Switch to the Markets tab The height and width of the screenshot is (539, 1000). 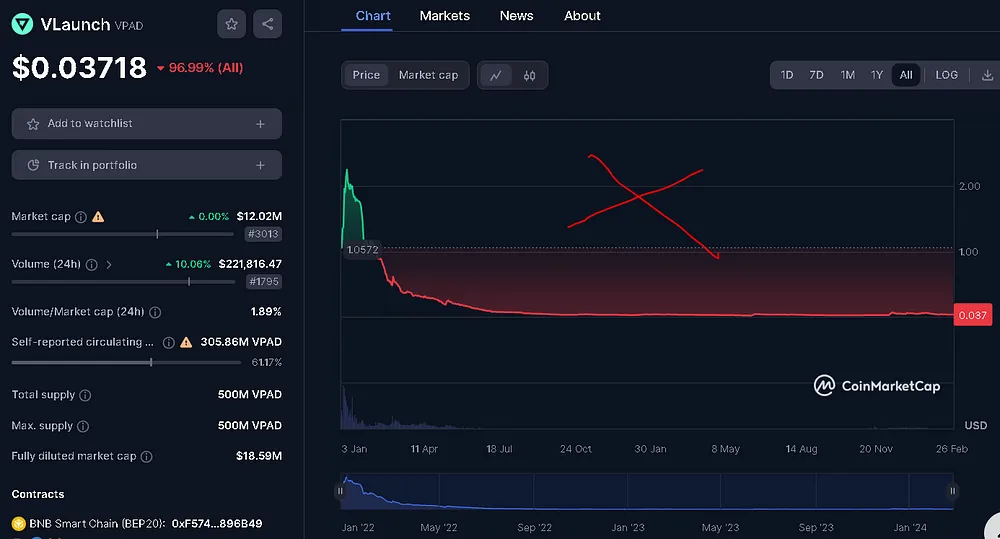(x=445, y=16)
